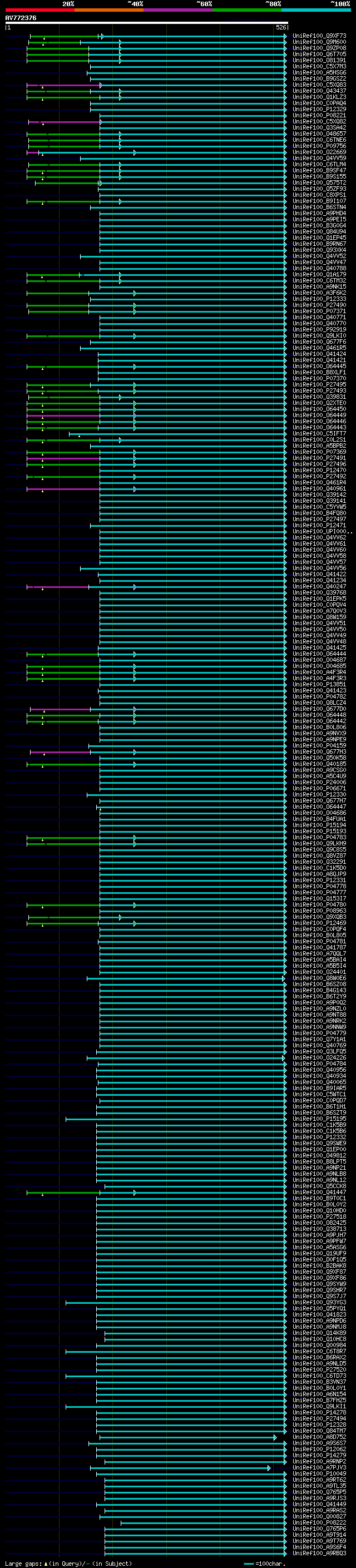Screen dimensions: 356x1568
Task: Open hit UniRef100_P12470
Action: [319, 471]
